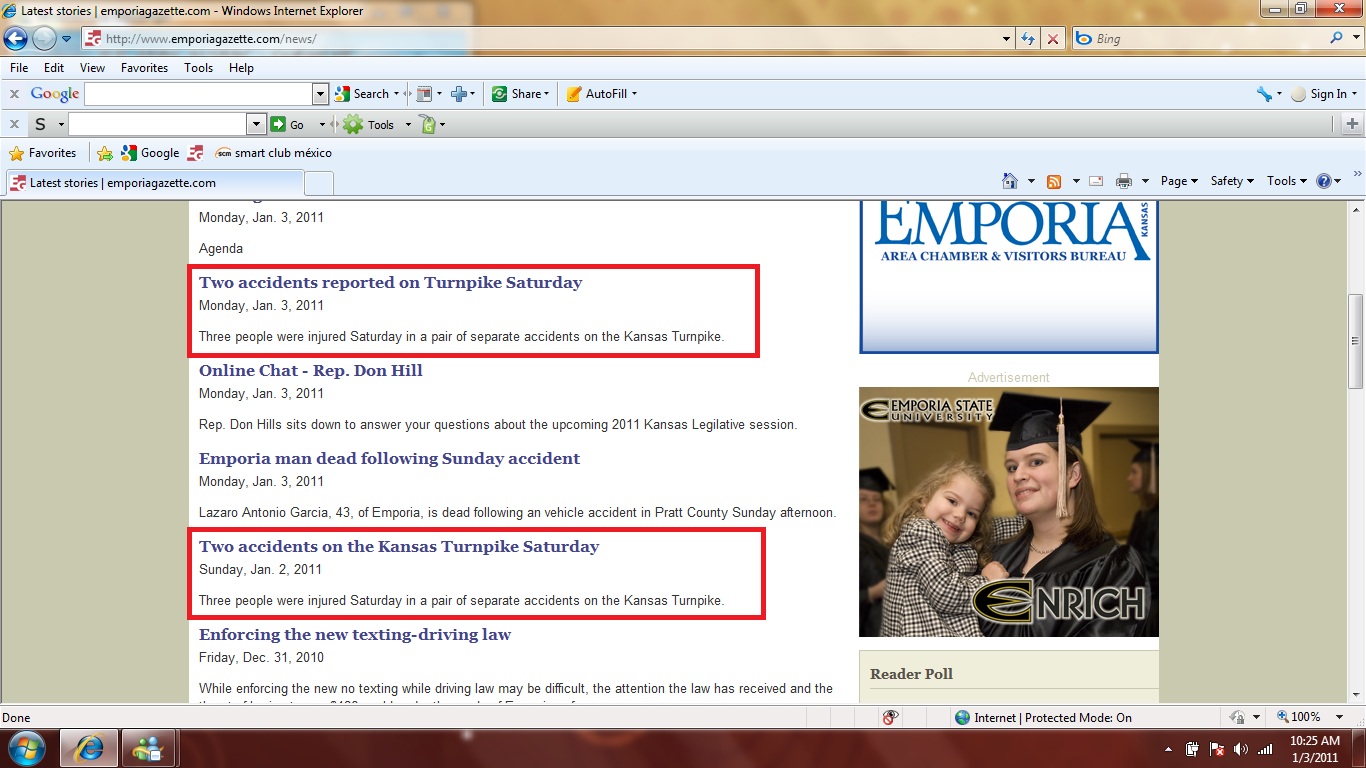The image size is (1366, 768).
Task: Open the Favorites menu in menu bar
Action: click(x=144, y=68)
